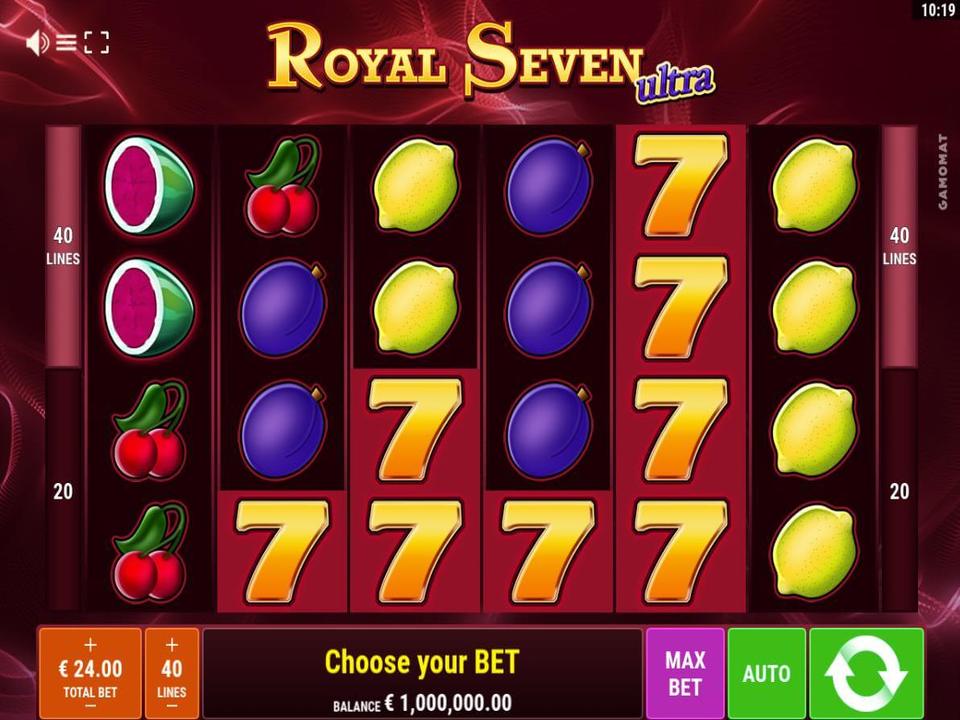
Task: Click the top plum on fourth reel
Action: [549, 186]
